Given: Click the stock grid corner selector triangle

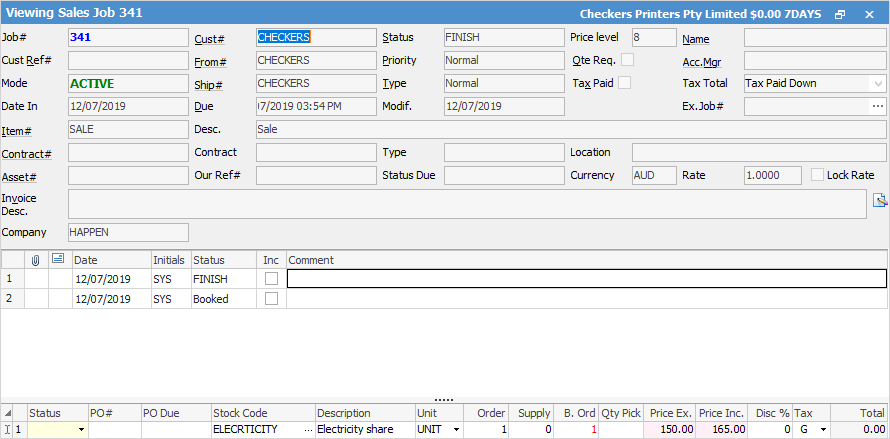Looking at the screenshot, I should (x=9, y=413).
